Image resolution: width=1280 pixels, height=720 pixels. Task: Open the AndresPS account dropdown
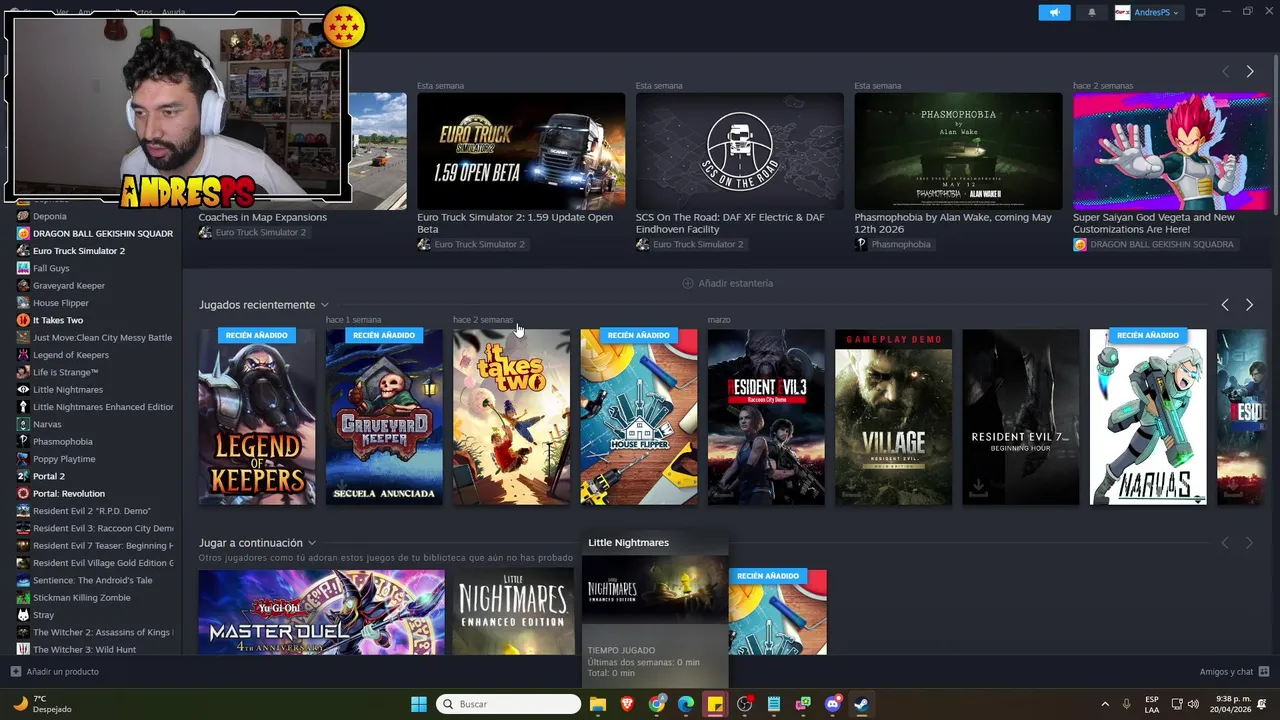(x=1148, y=12)
